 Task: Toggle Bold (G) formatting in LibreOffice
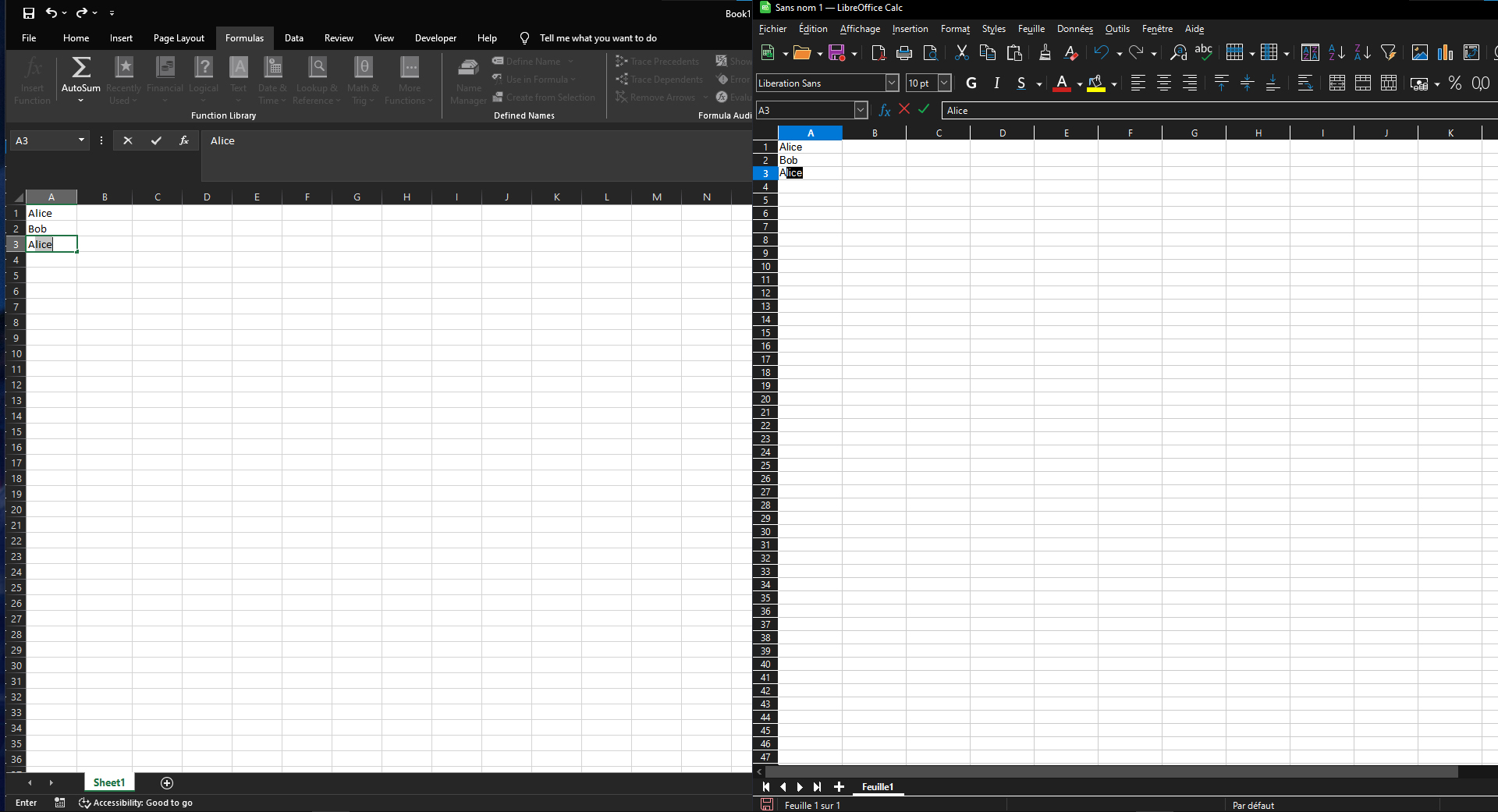(x=971, y=83)
